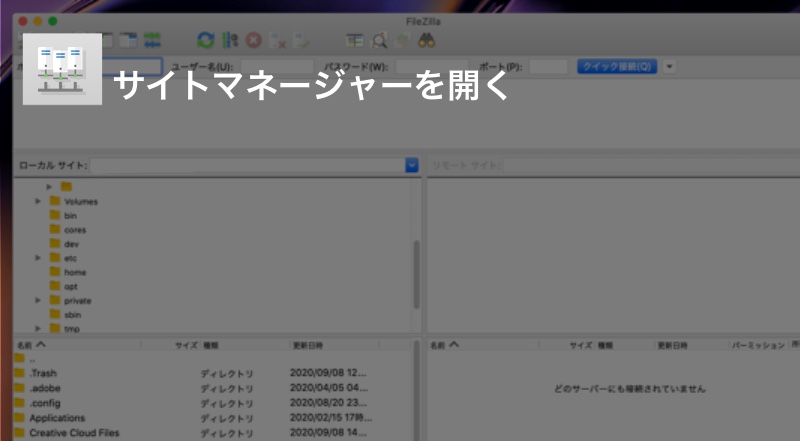The image size is (800, 441).
Task: Click the red cancel operation toolbar icon
Action: [x=254, y=40]
